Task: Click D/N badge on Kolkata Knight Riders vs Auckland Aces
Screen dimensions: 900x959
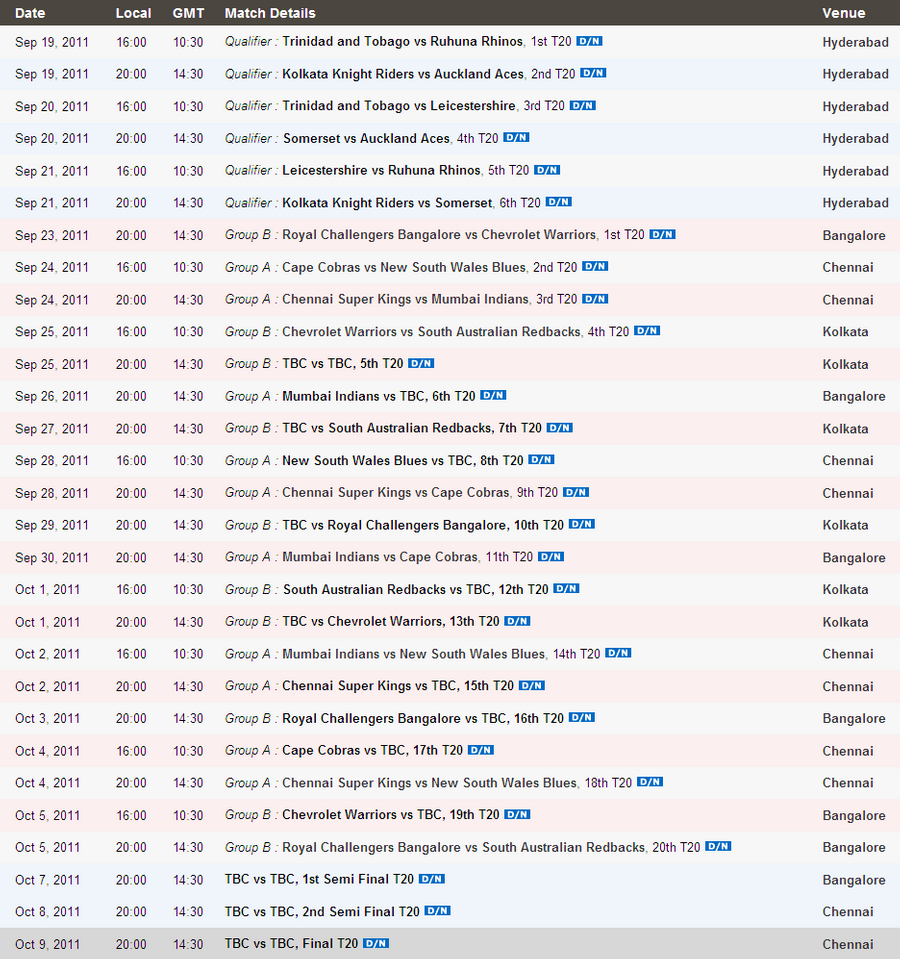Action: pyautogui.click(x=593, y=73)
